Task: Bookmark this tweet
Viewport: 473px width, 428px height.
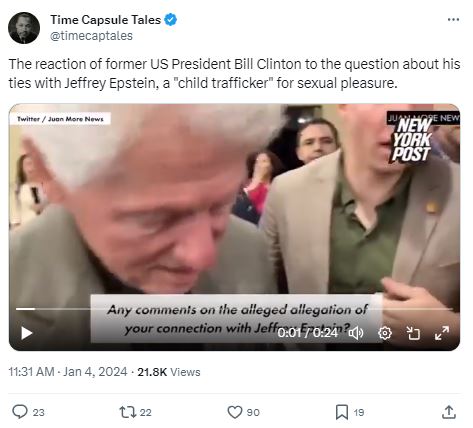Action: pos(342,412)
